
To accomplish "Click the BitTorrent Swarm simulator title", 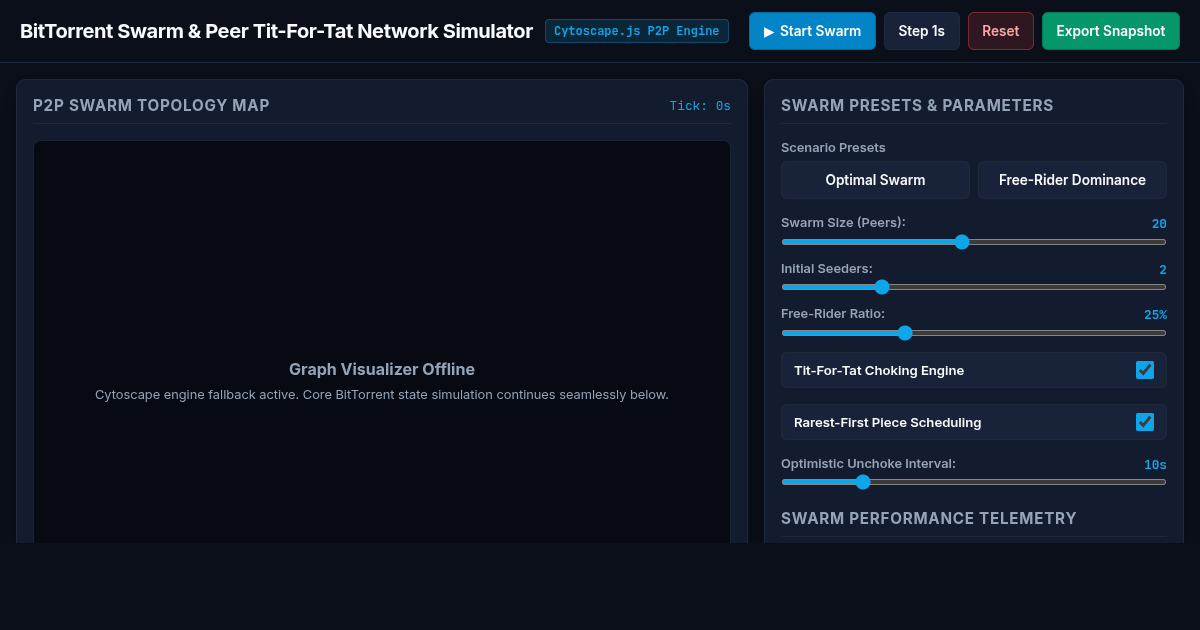I will pos(276,31).
